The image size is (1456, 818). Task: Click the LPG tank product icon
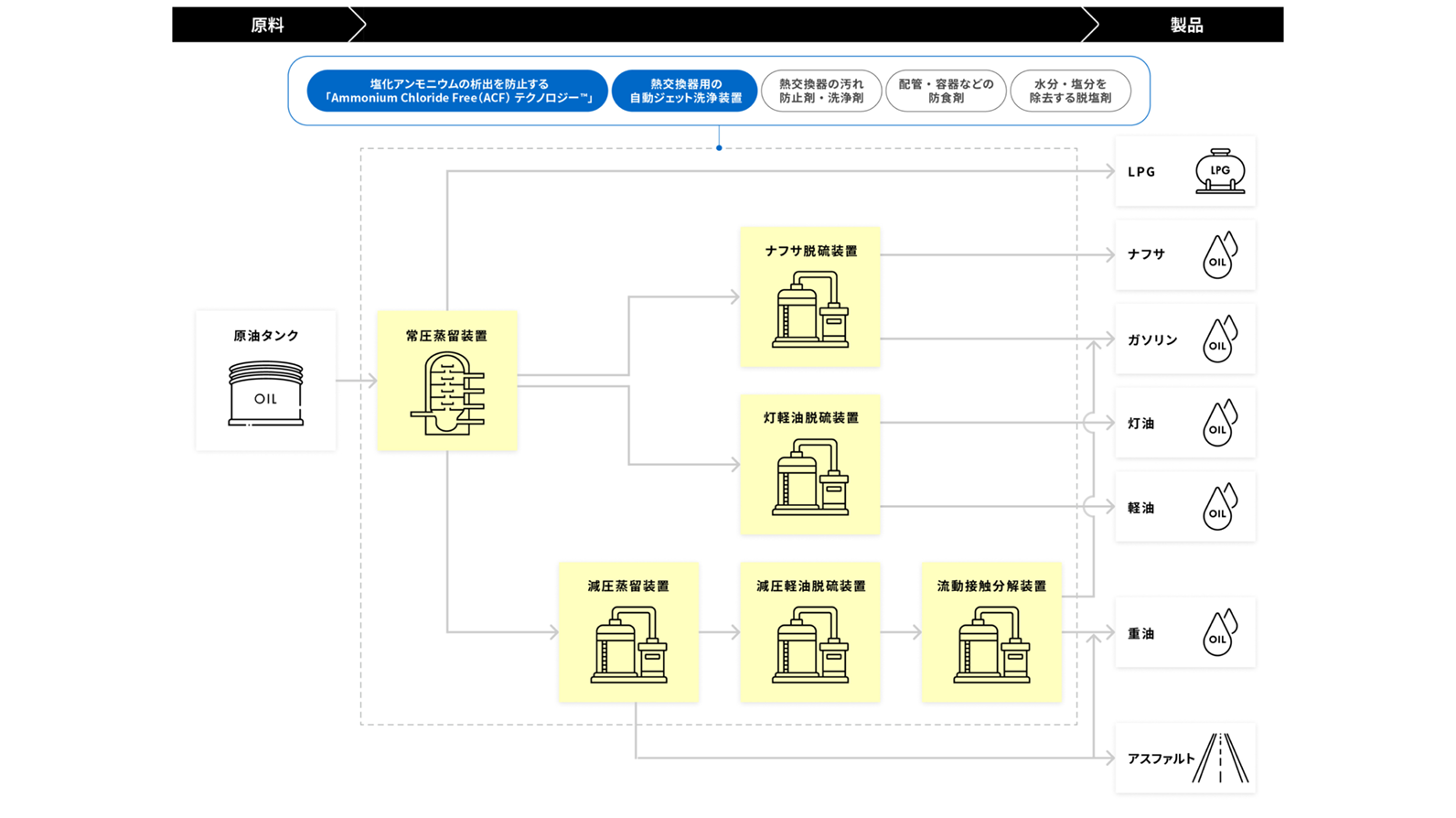[x=1219, y=171]
